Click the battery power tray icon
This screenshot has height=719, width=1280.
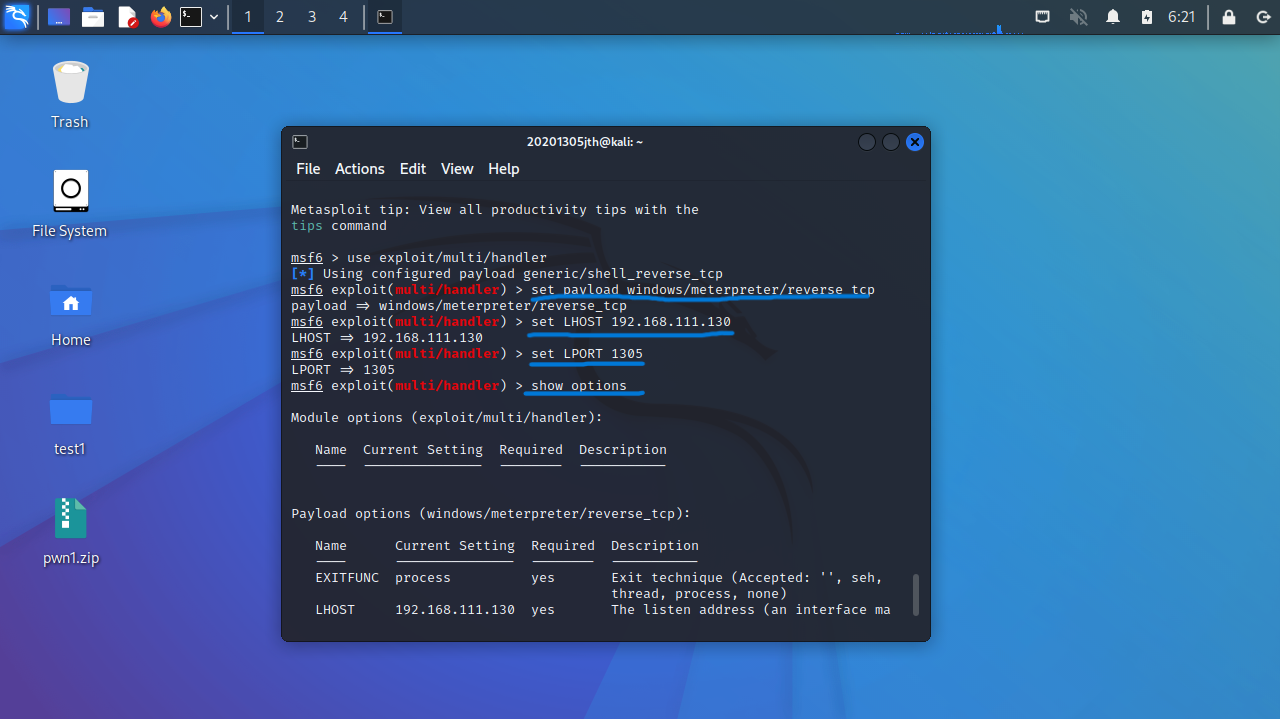coord(1147,17)
